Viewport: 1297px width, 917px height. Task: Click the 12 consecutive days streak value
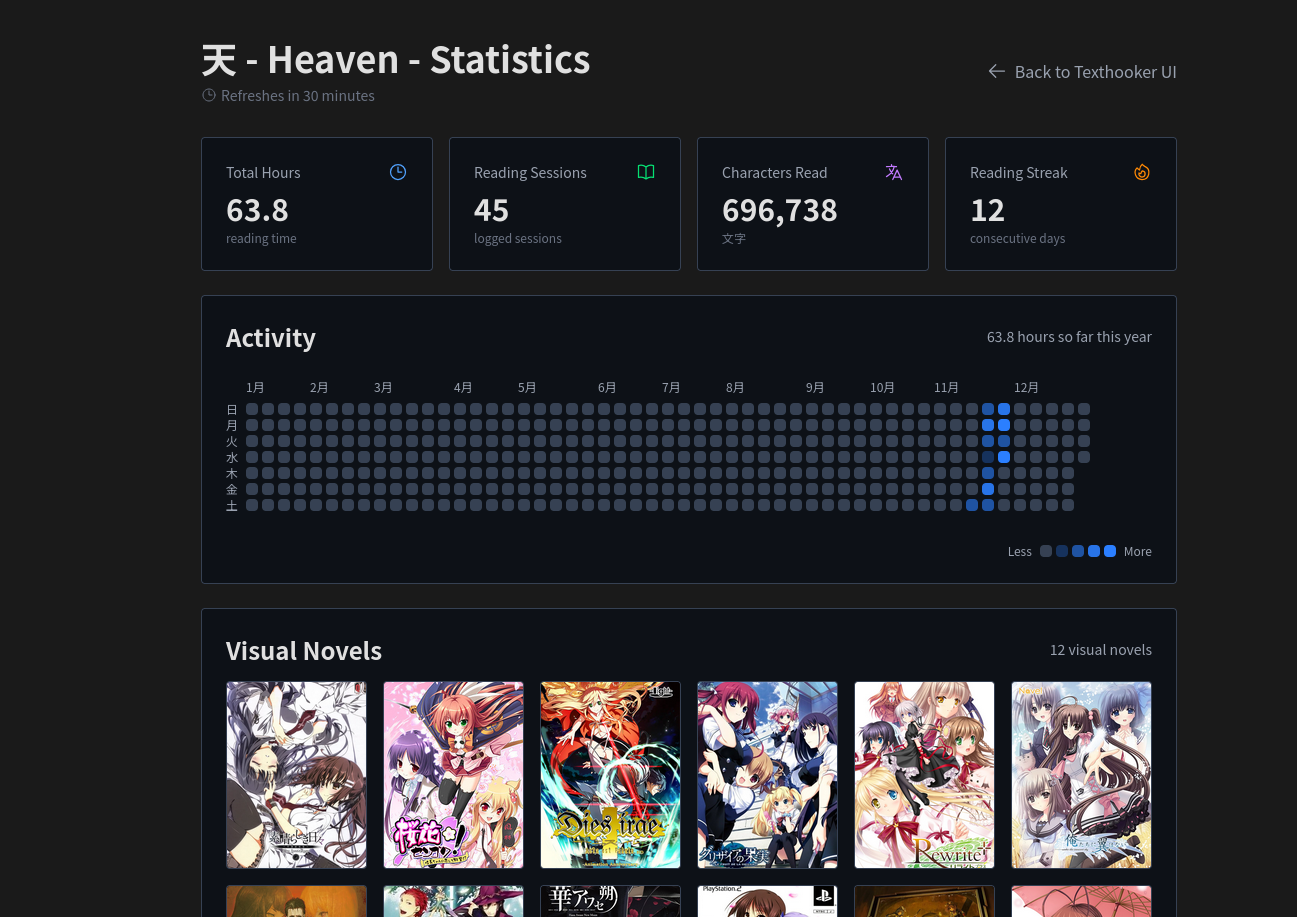click(987, 210)
